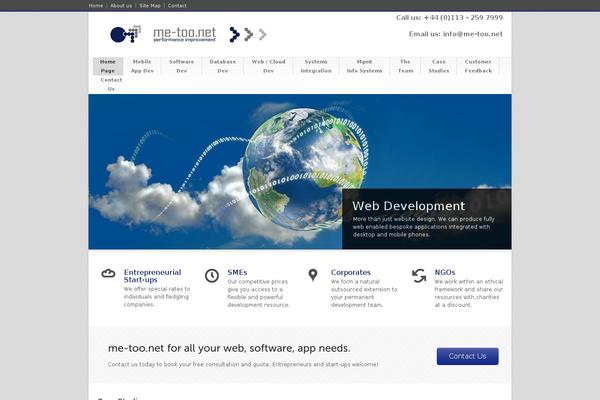This screenshot has height=400, width=600.
Task: Open The Team navigation item
Action: pyautogui.click(x=406, y=66)
